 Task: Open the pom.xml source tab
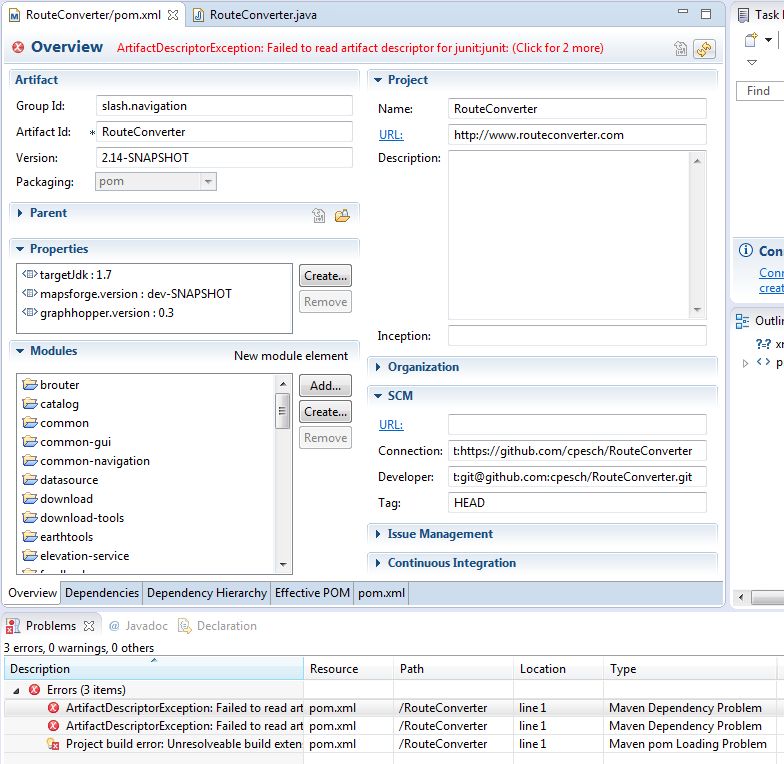(x=382, y=592)
